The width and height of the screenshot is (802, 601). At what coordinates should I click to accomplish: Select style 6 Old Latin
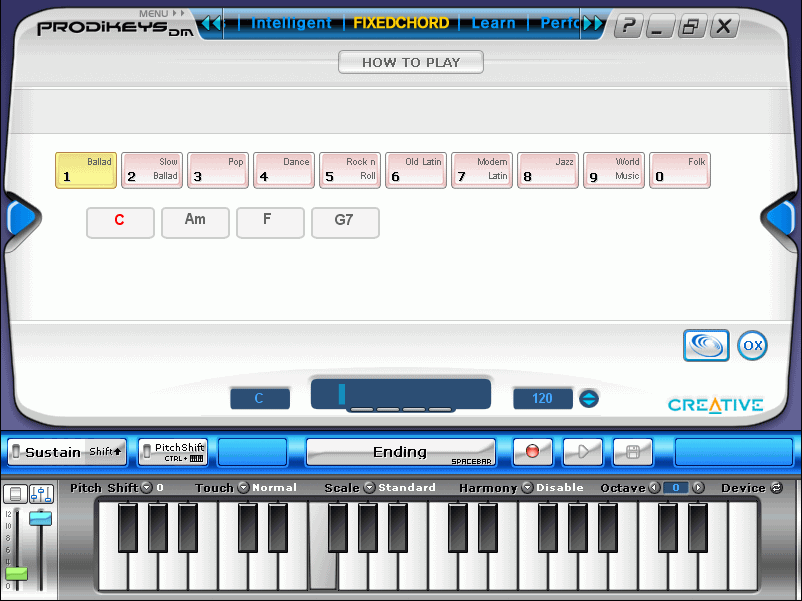click(x=416, y=170)
